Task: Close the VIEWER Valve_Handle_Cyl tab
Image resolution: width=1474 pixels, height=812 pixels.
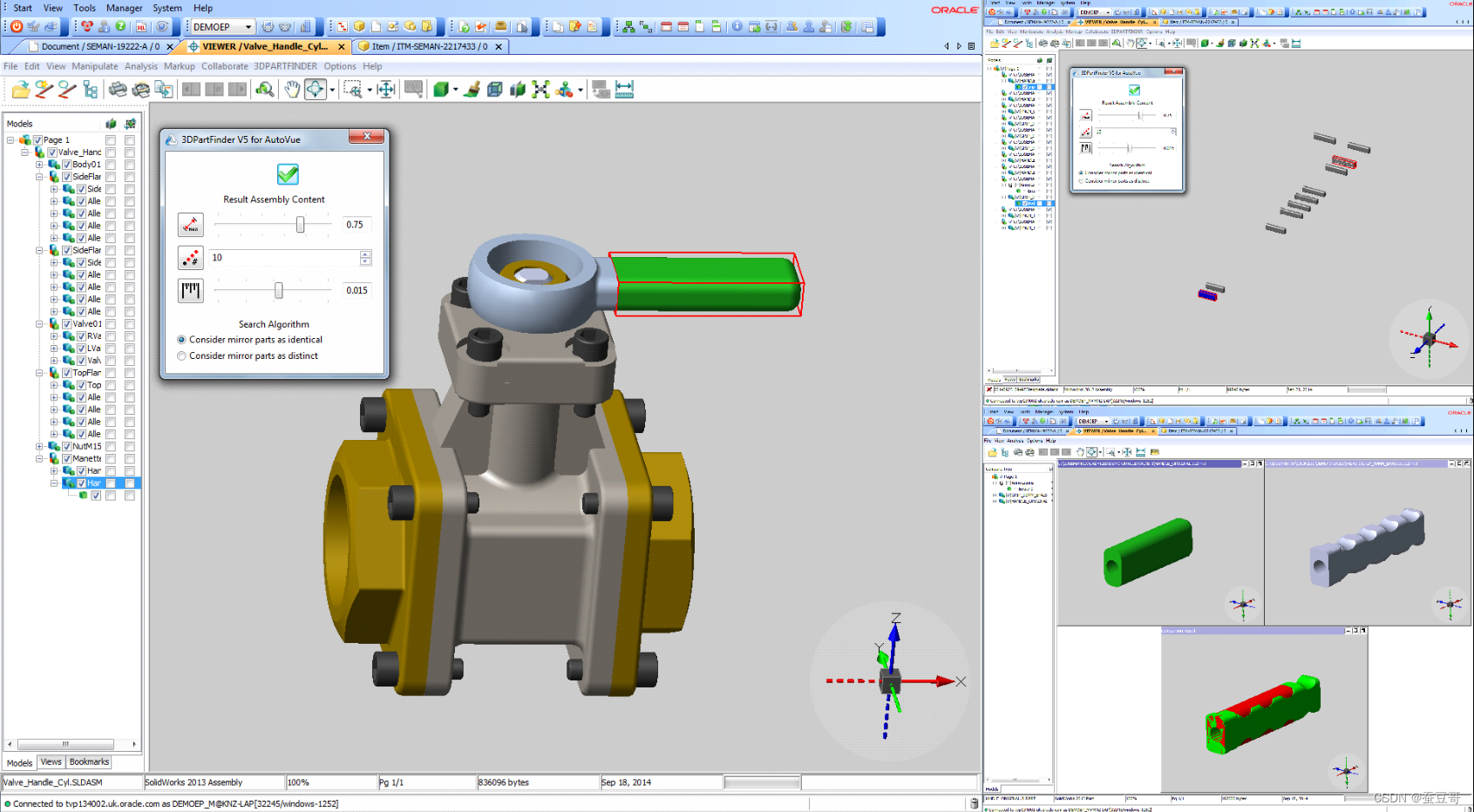Action: click(x=341, y=47)
